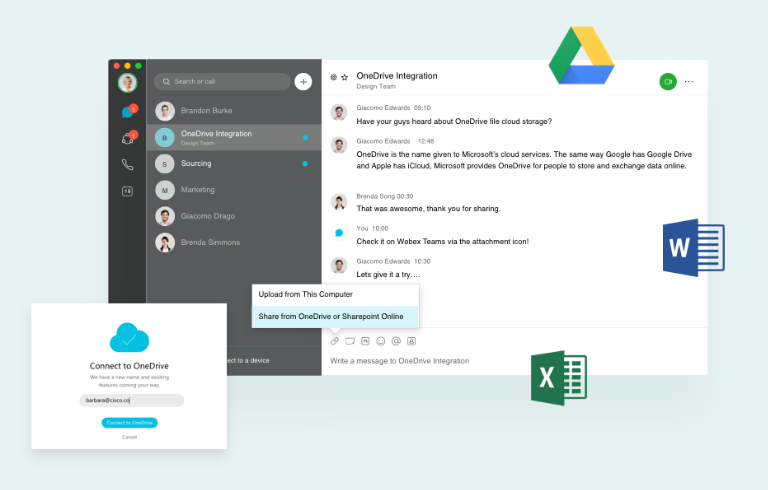The image size is (768, 490).
Task: Cancel the Connect to OneDrive dialog
Action: (129, 437)
